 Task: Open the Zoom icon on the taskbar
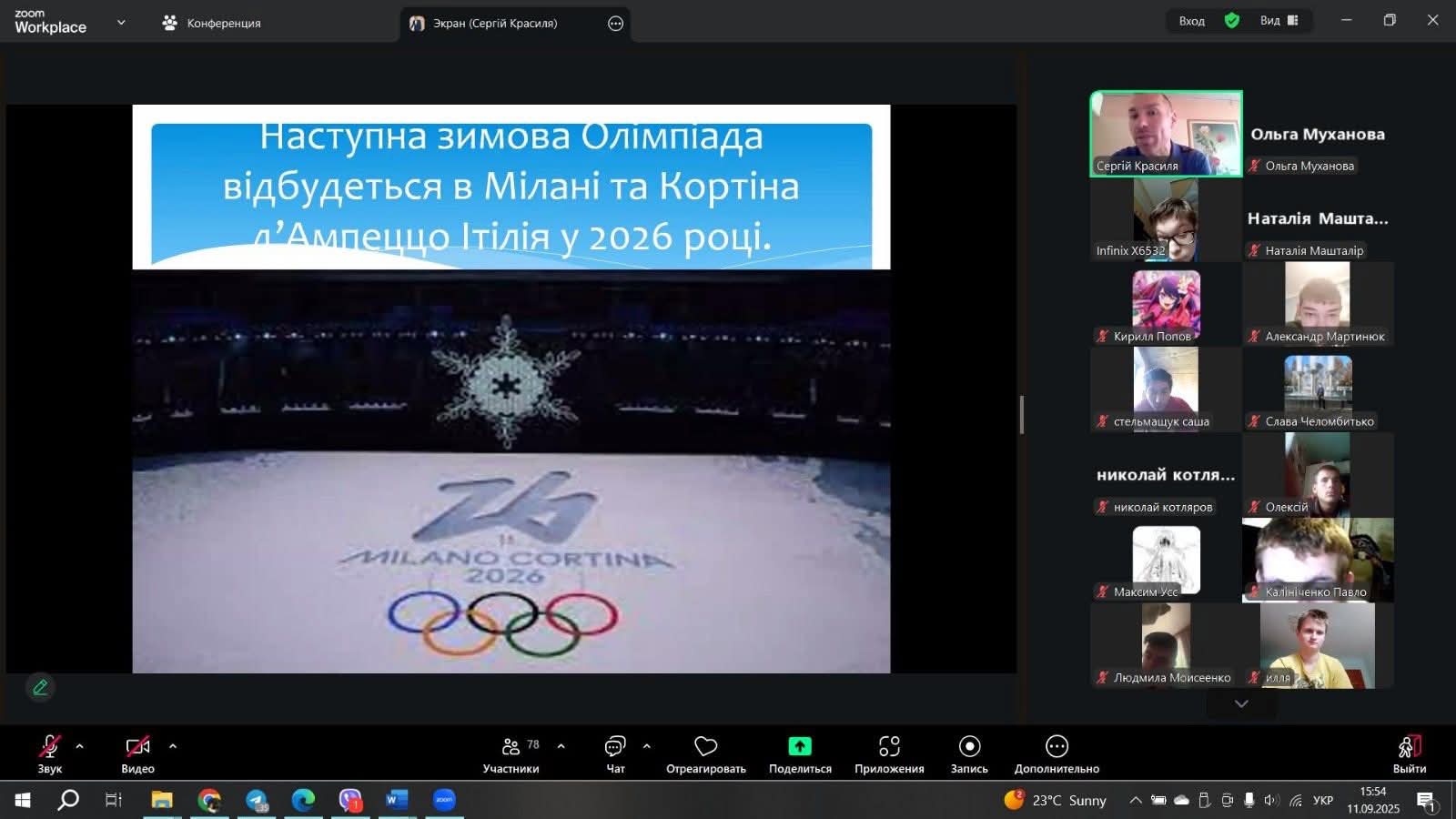click(444, 800)
